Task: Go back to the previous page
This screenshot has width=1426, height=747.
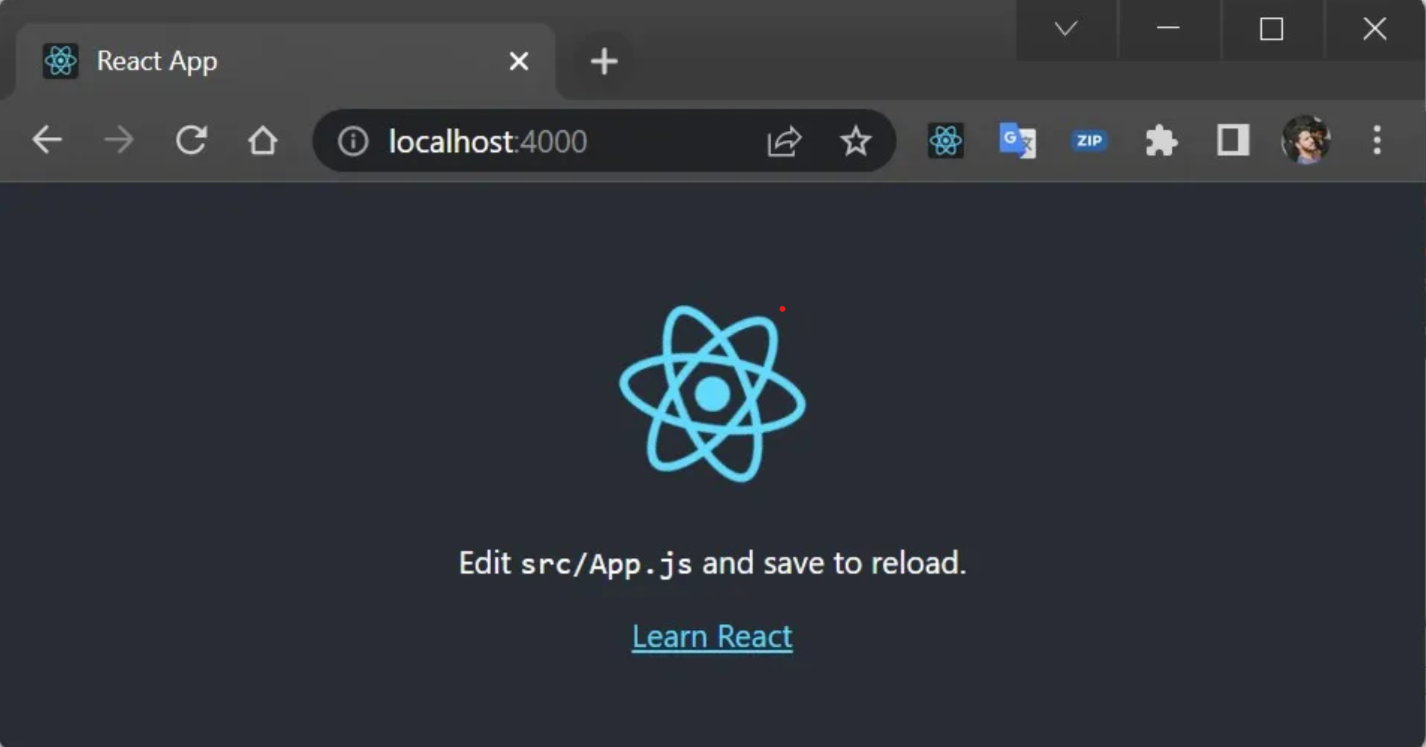Action: click(47, 141)
